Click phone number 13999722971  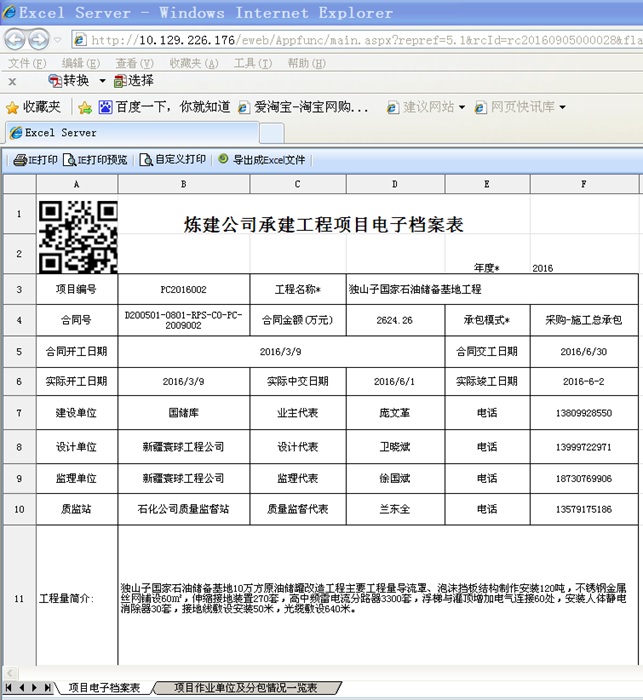[584, 447]
